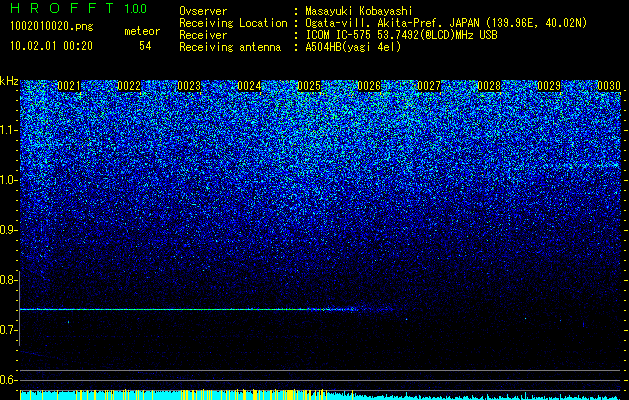Click the 0023 time marker

(x=189, y=86)
